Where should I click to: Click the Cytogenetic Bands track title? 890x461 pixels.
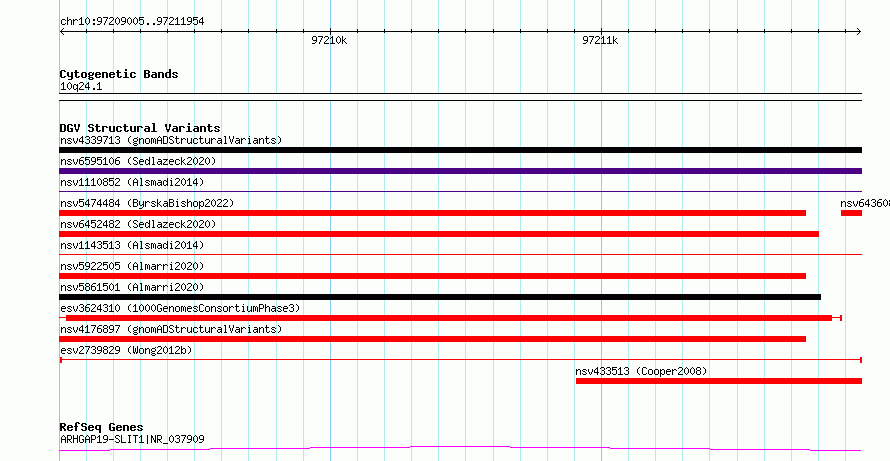119,74
